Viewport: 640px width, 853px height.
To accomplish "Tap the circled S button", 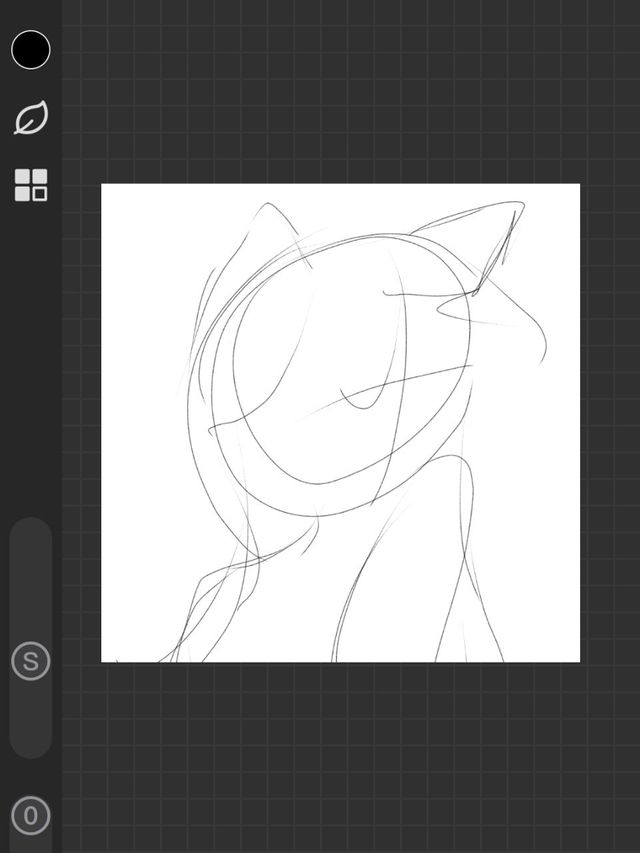I will [x=30, y=662].
